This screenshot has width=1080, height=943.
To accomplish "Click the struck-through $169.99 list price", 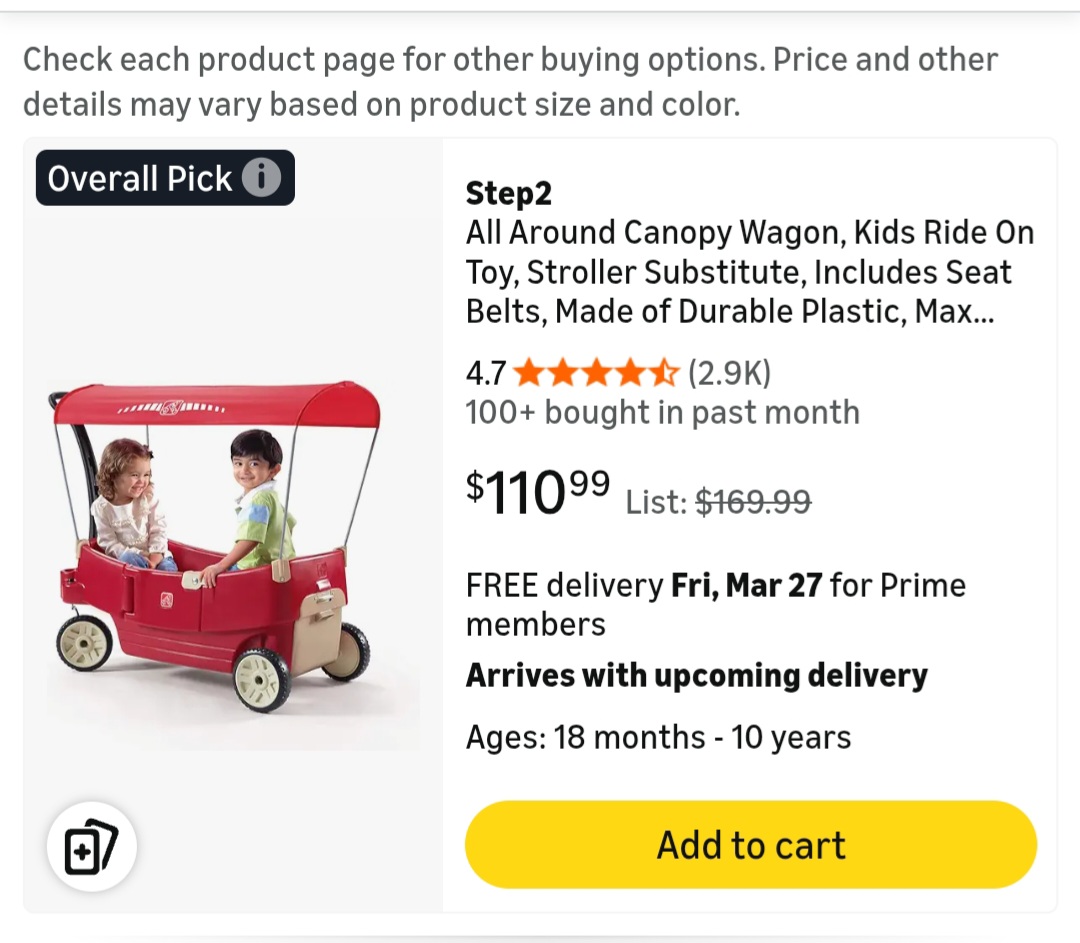I will click(x=752, y=501).
